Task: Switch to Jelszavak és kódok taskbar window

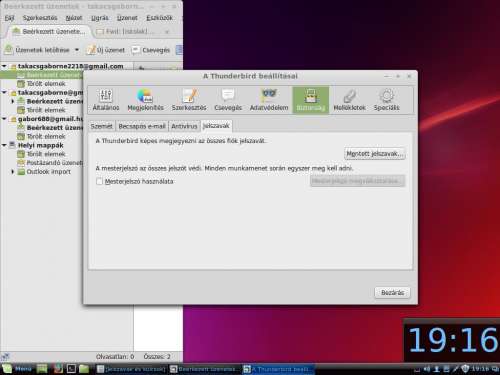Action: pos(131,369)
